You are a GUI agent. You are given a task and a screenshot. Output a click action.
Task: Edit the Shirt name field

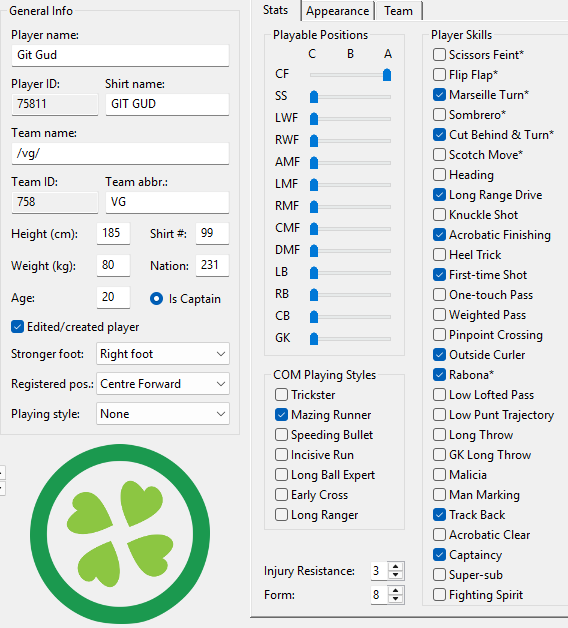[167, 104]
